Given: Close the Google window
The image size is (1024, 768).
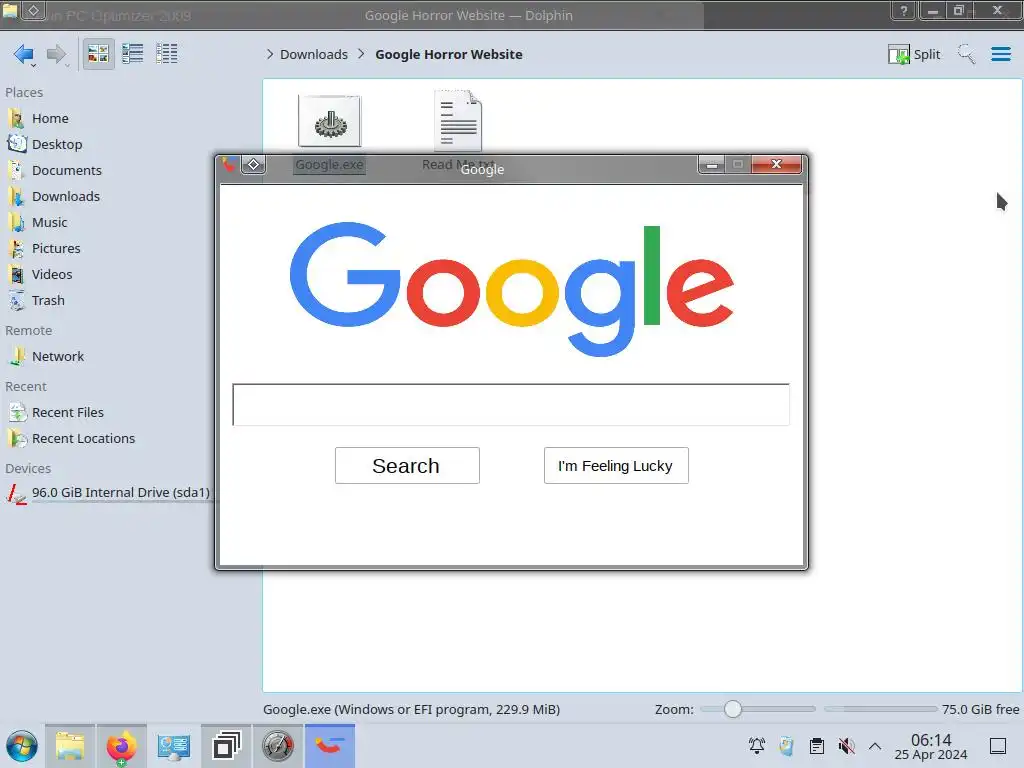Looking at the screenshot, I should click(776, 165).
